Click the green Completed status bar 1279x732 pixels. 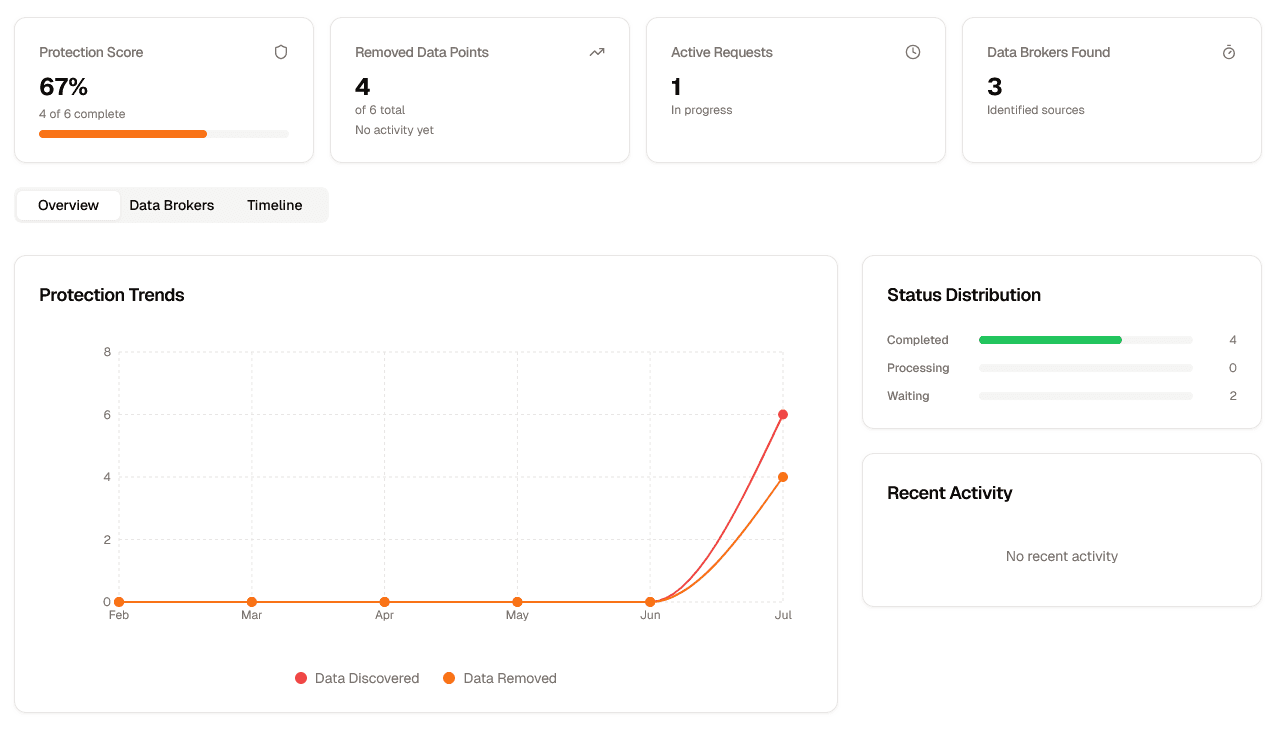click(1050, 340)
